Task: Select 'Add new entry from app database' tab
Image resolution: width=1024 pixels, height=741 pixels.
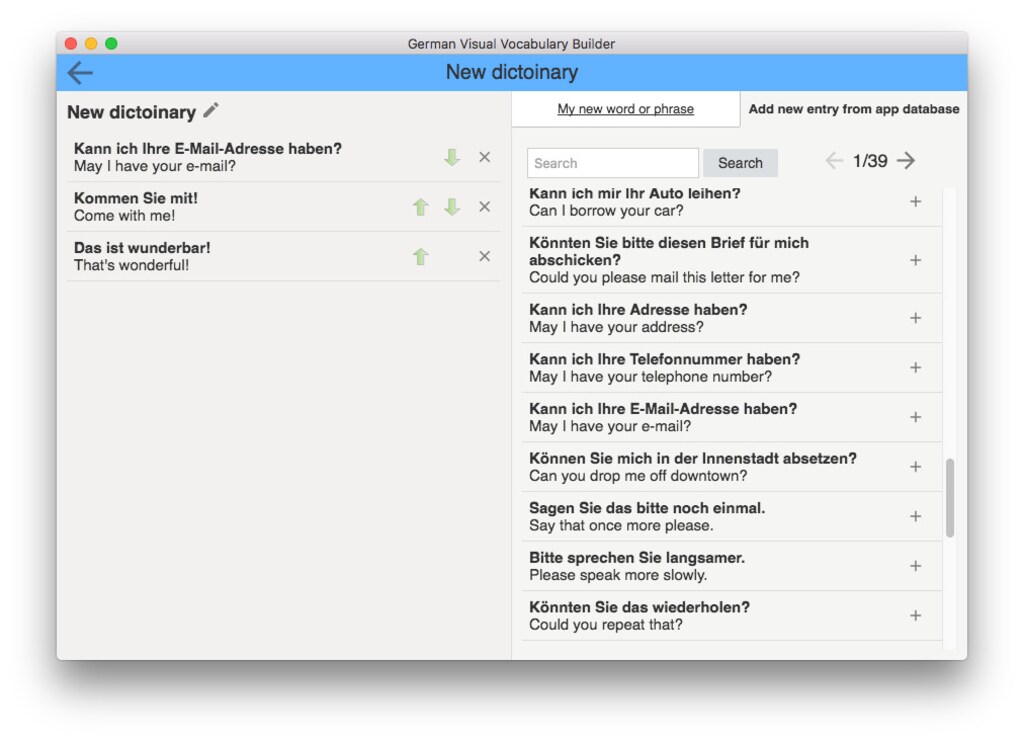Action: point(854,109)
